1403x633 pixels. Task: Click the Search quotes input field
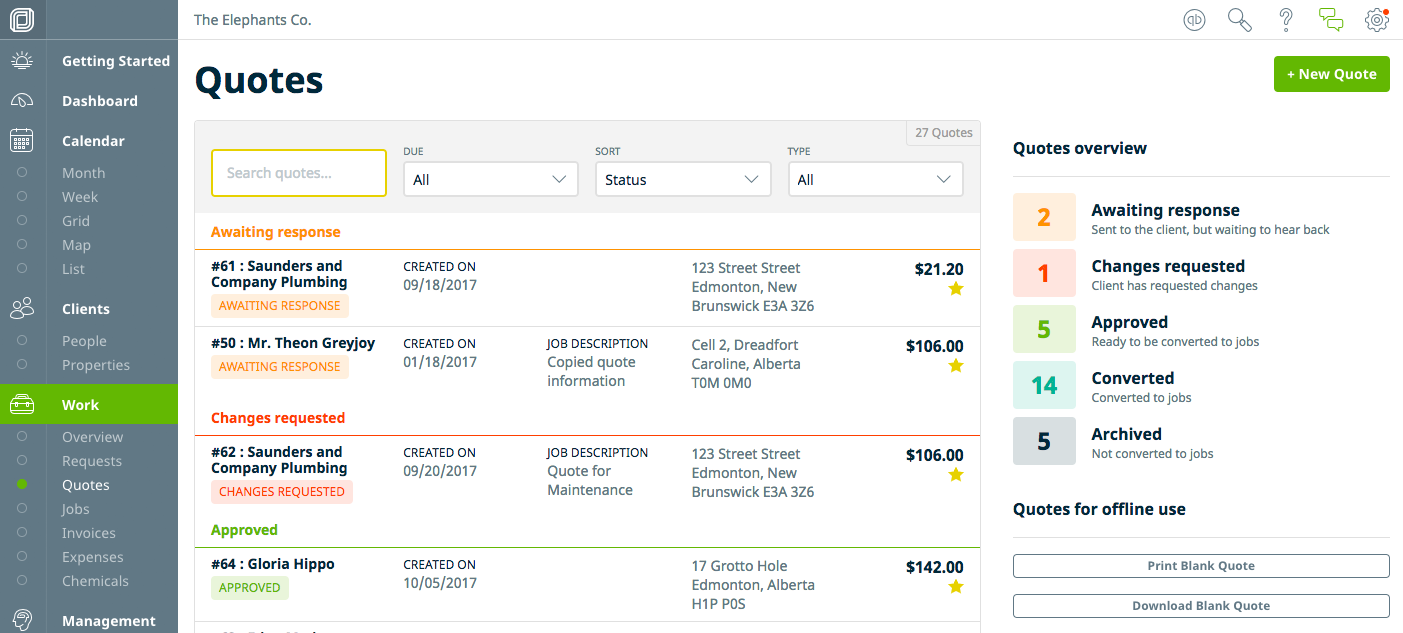(x=298, y=173)
